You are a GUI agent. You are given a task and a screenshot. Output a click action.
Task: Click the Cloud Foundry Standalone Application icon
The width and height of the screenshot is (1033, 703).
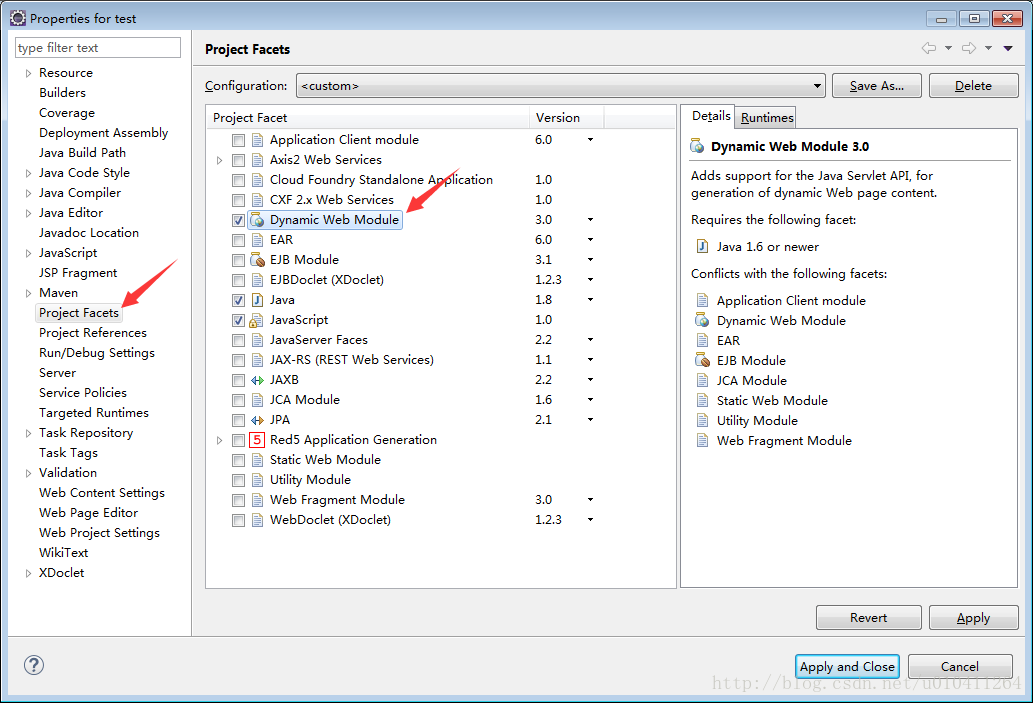(x=257, y=180)
